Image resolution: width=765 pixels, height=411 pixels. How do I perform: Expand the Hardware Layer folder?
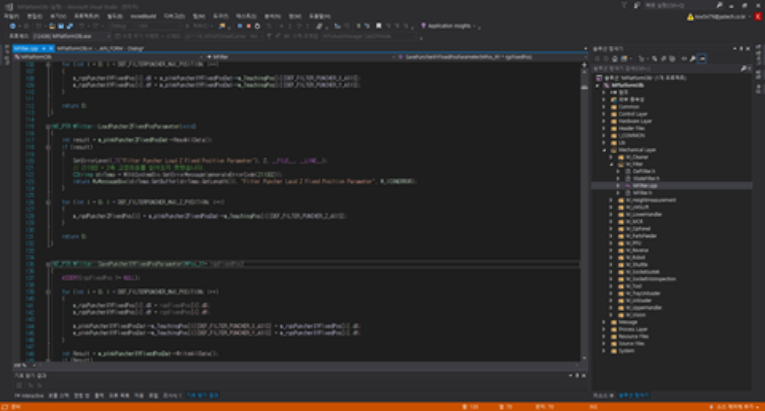coord(604,120)
